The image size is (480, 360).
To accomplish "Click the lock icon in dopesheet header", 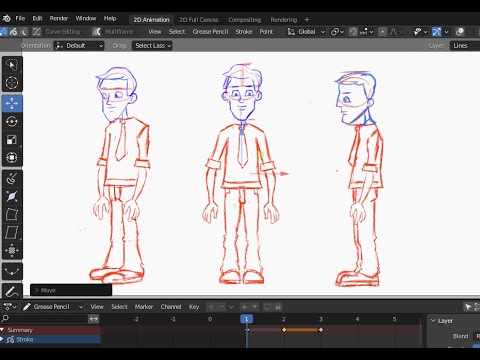I will click(278, 307).
